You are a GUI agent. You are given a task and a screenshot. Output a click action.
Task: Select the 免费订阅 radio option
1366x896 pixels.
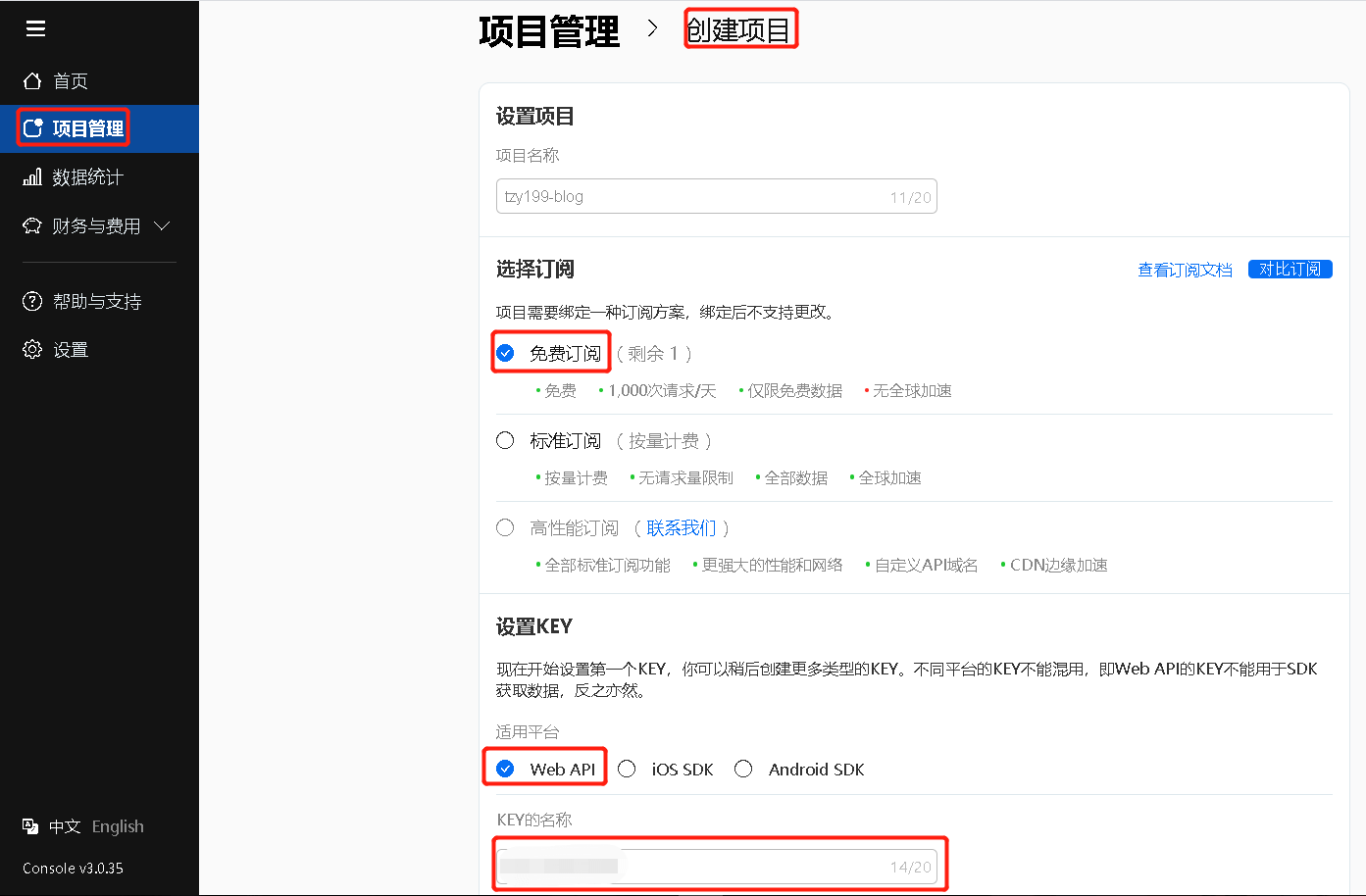pos(505,354)
